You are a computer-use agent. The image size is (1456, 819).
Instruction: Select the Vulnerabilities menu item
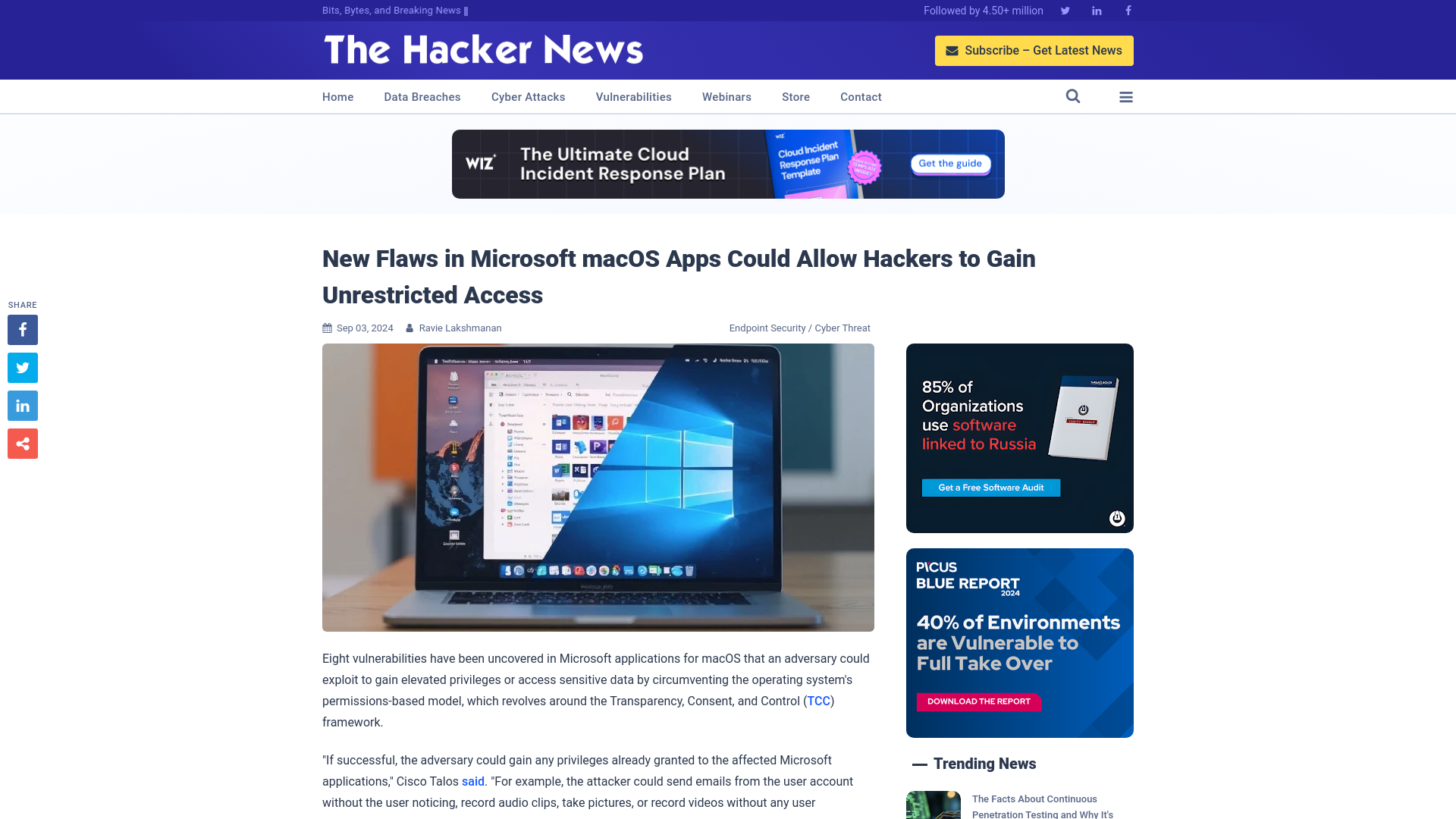click(634, 96)
